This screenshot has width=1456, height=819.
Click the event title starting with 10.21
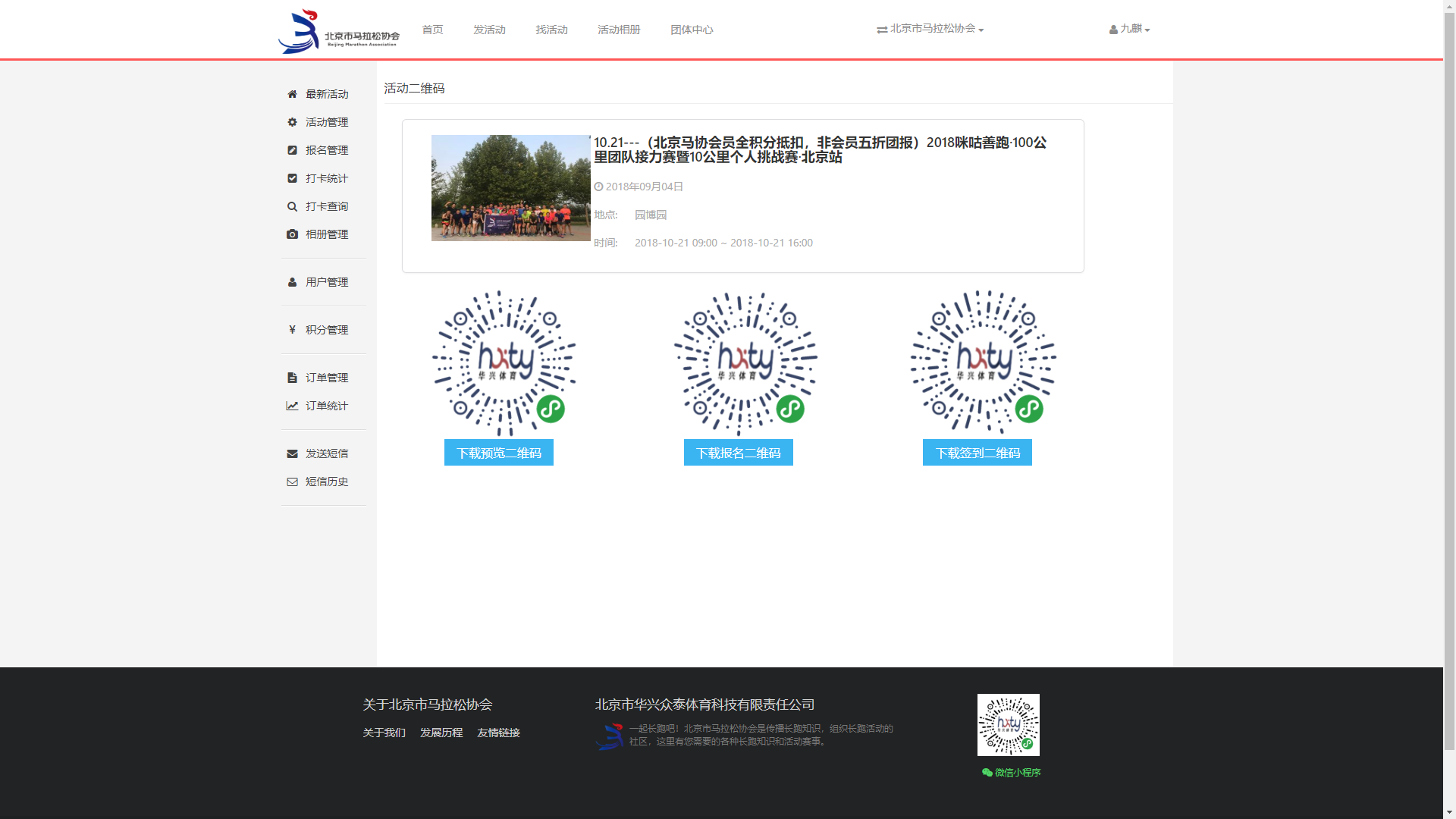click(820, 149)
